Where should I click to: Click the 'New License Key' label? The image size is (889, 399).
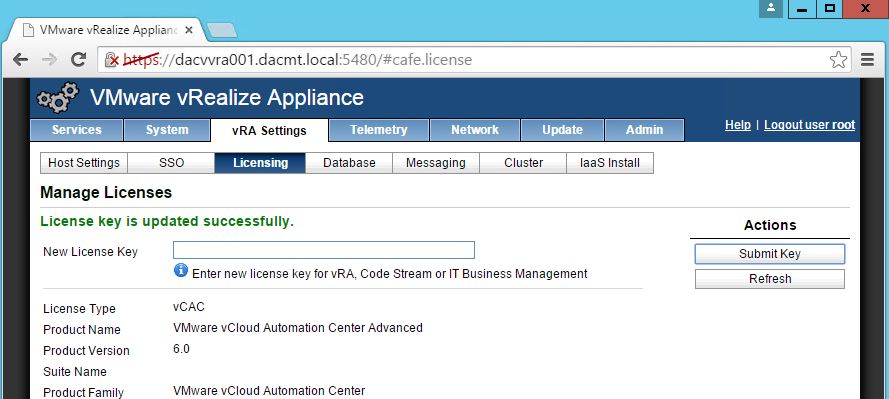[x=90, y=252]
